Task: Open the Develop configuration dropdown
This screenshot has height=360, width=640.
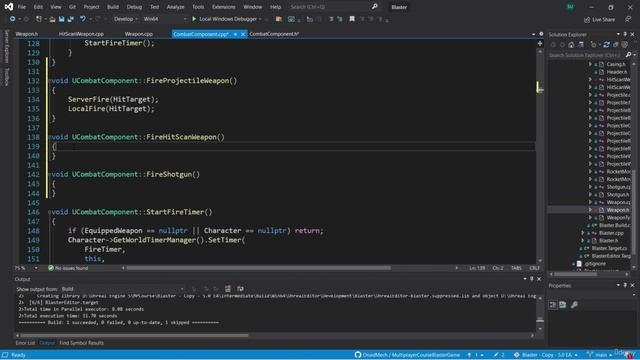Action: tap(125, 19)
